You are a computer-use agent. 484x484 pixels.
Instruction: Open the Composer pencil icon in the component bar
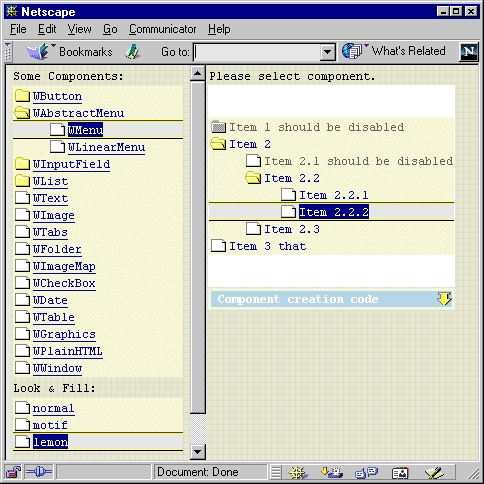[x=434, y=472]
